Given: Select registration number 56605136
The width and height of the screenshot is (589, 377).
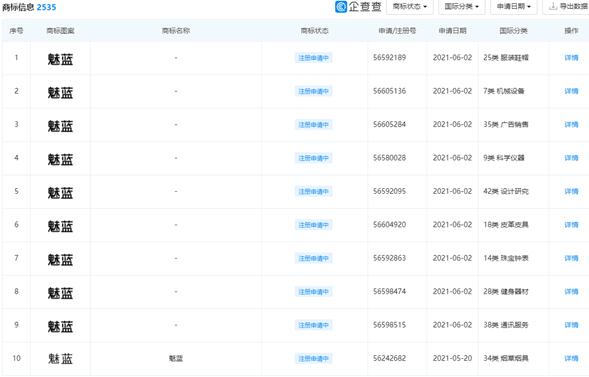Looking at the screenshot, I should pos(390,91).
